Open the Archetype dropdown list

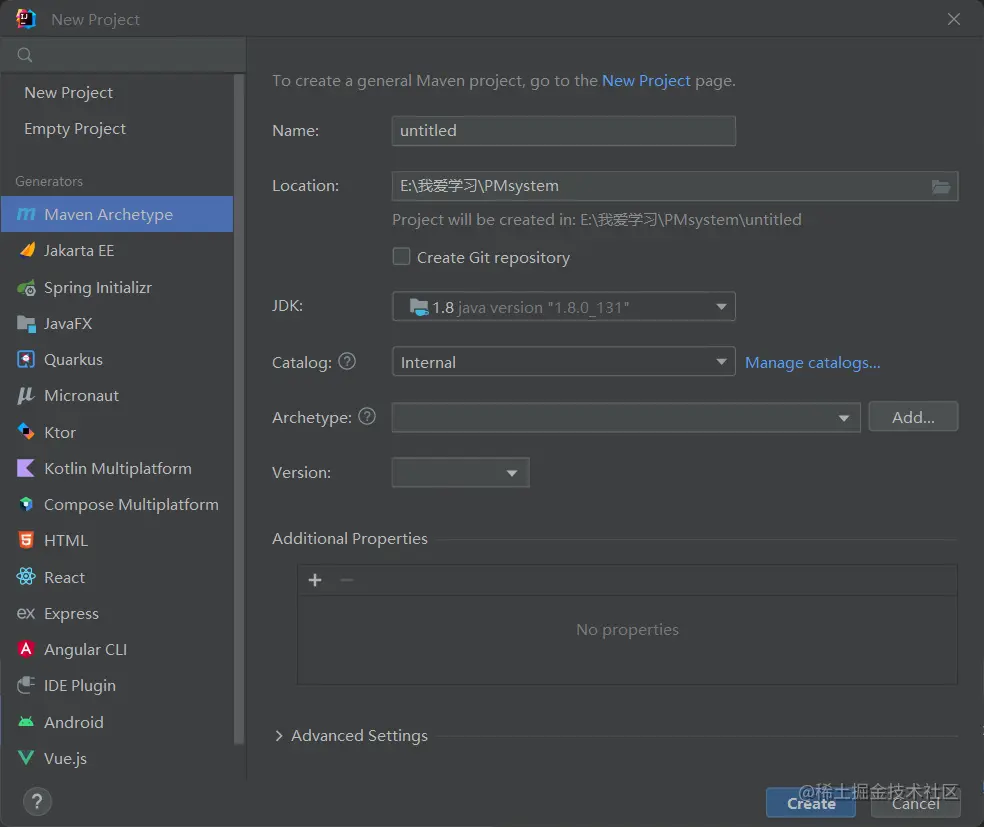point(845,418)
